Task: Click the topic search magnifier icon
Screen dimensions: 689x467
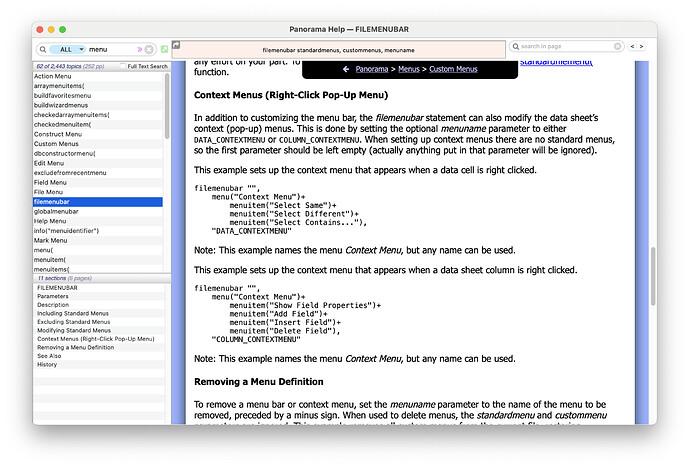Action: (x=43, y=50)
